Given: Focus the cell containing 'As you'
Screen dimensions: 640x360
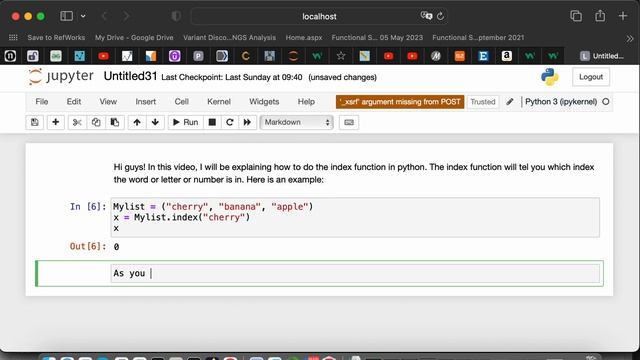Looking at the screenshot, I should point(355,273).
